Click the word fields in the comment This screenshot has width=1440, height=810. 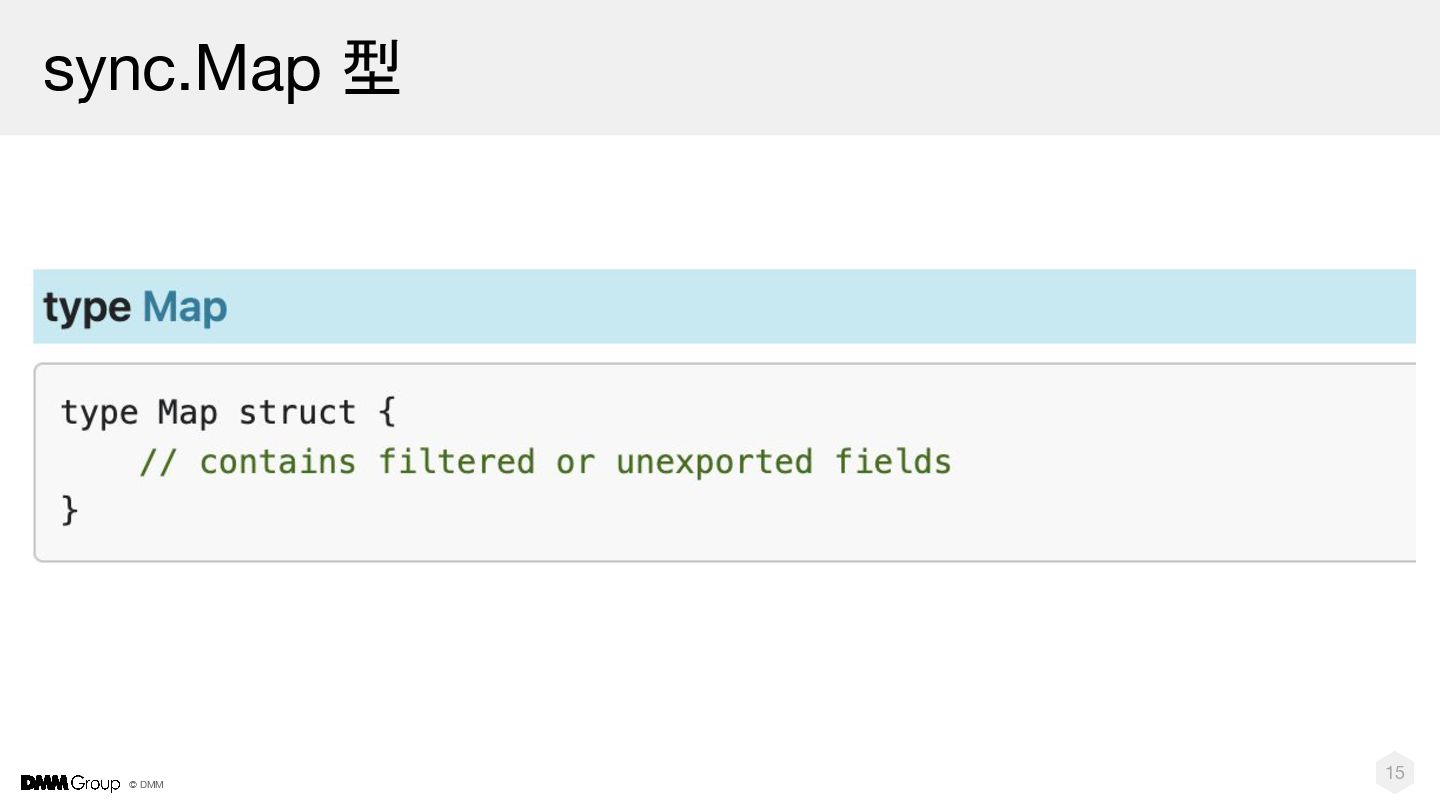pyautogui.click(x=893, y=461)
